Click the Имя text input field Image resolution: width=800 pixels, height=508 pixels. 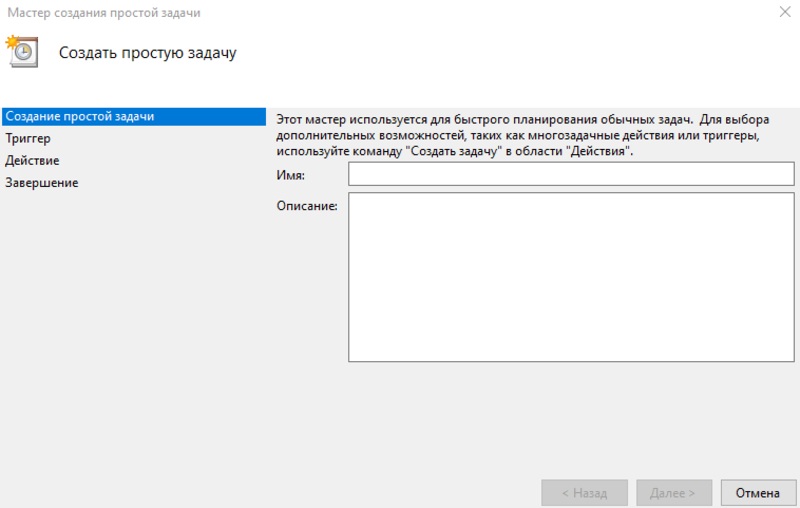[571, 175]
